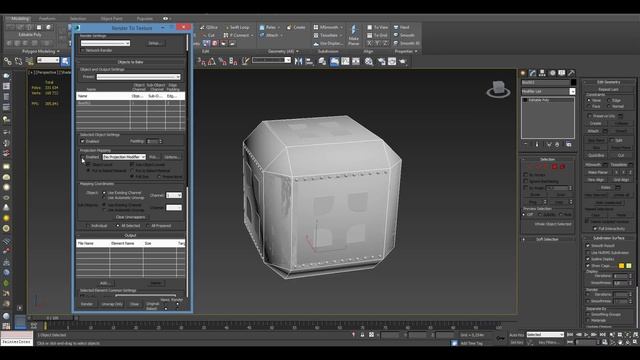This screenshot has width=640, height=360.
Task: Click the Clear Unwrappers button
Action: 131,217
